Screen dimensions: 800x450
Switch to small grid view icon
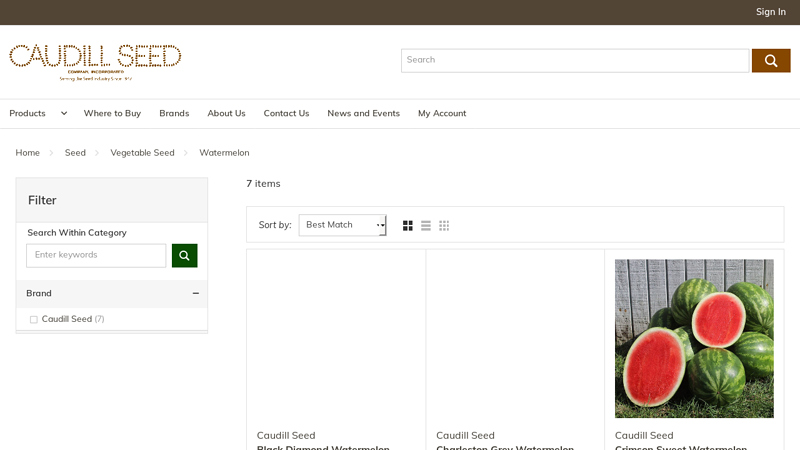[444, 226]
